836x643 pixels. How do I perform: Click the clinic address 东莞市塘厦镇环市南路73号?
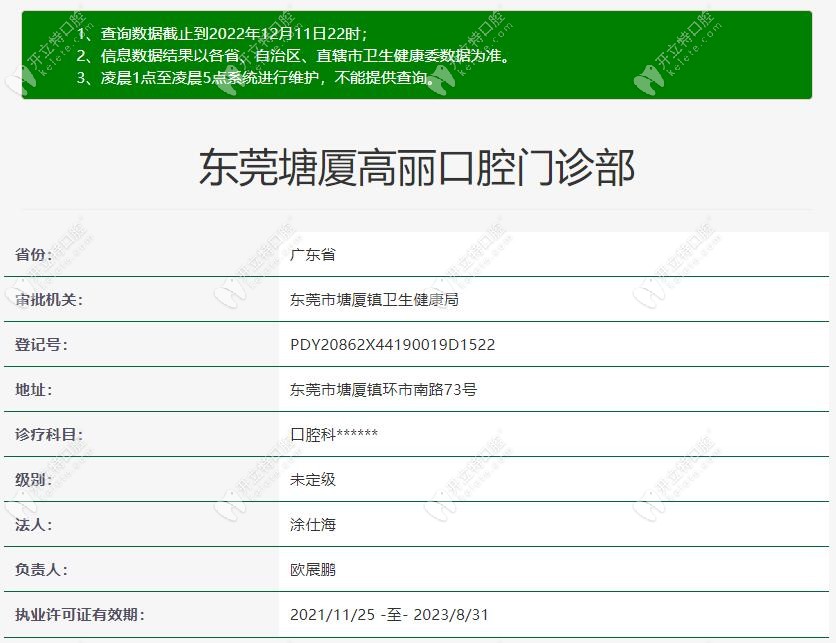[377, 389]
